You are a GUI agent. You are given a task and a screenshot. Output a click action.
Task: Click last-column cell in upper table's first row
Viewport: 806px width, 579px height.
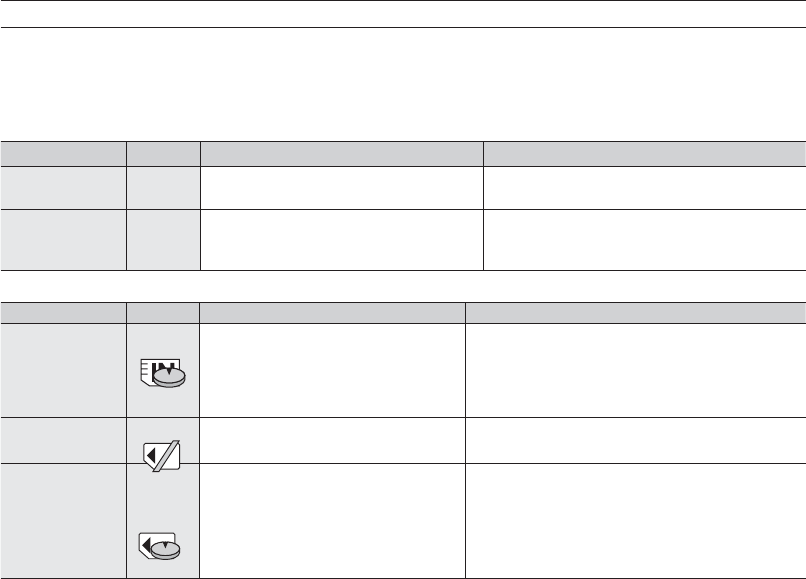(644, 185)
